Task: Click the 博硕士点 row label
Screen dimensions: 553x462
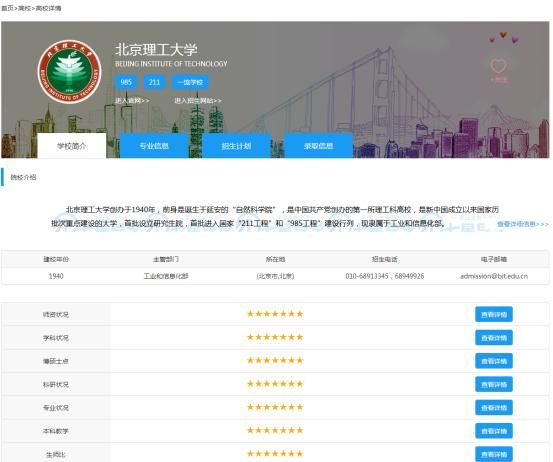Action: 56,361
